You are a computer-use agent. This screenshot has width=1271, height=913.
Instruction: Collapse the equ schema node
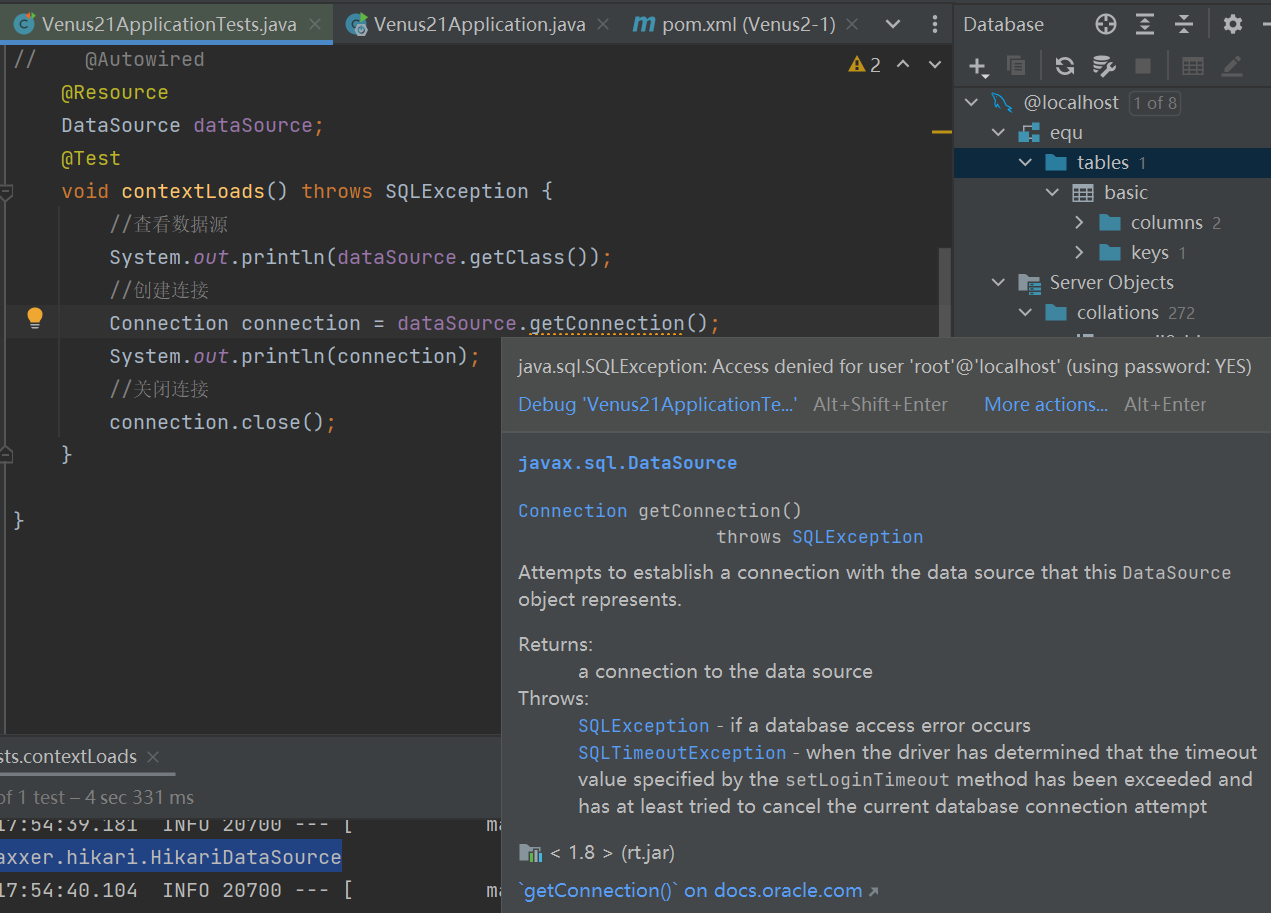998,133
